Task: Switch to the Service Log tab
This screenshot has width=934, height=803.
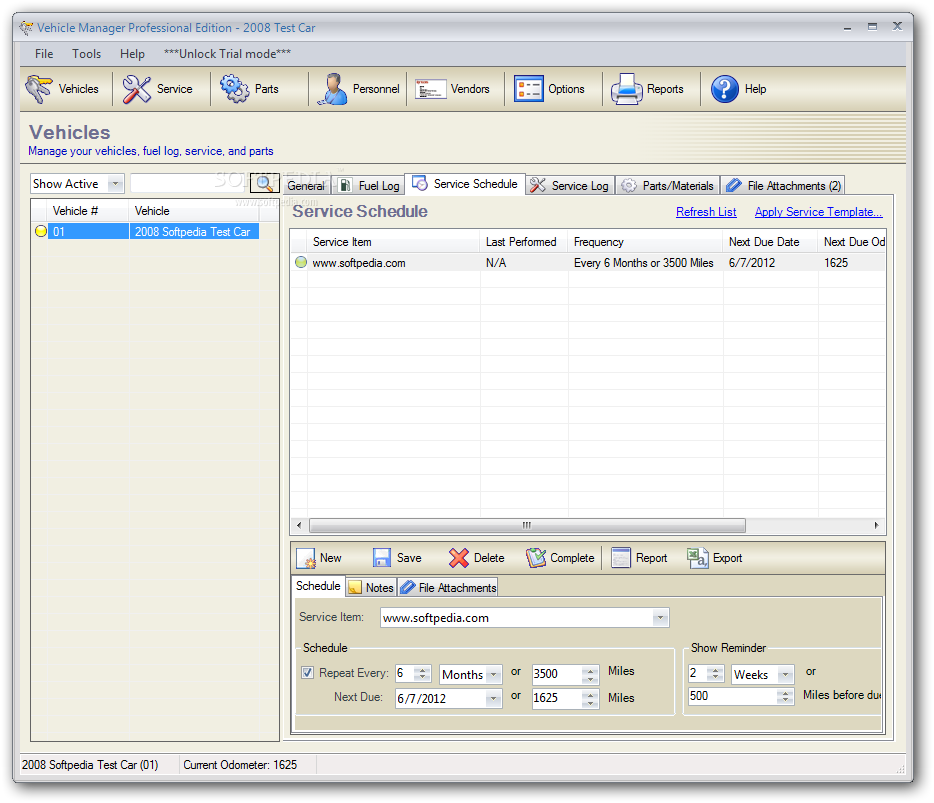Action: [570, 186]
